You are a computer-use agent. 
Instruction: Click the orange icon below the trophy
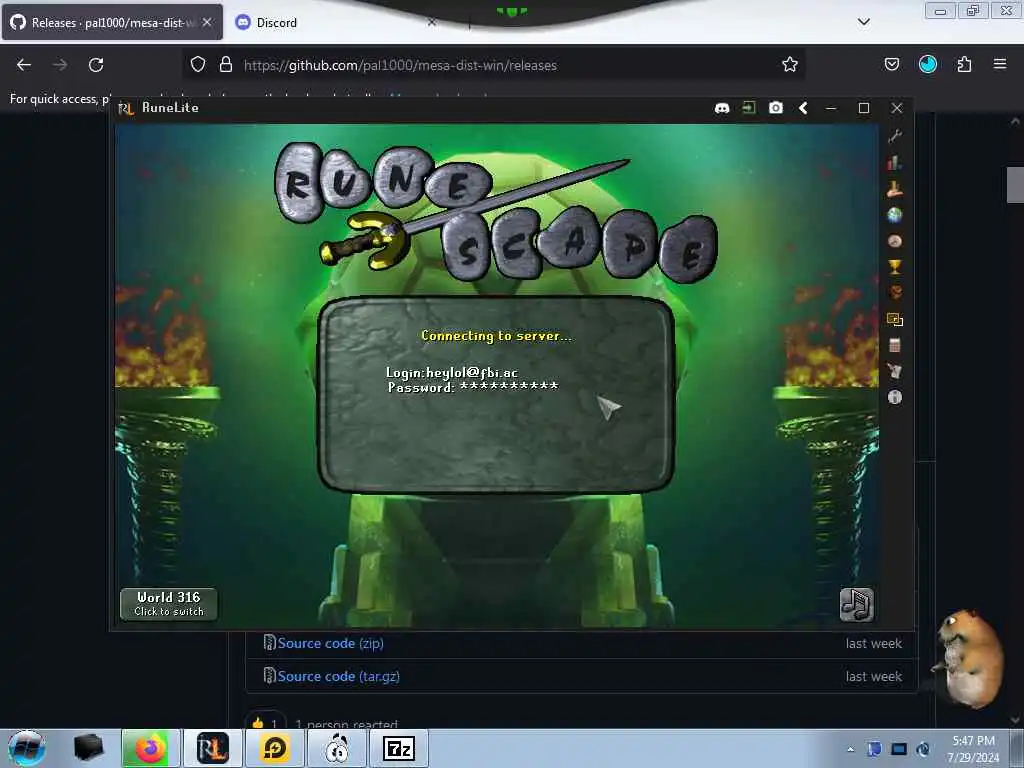tap(895, 293)
